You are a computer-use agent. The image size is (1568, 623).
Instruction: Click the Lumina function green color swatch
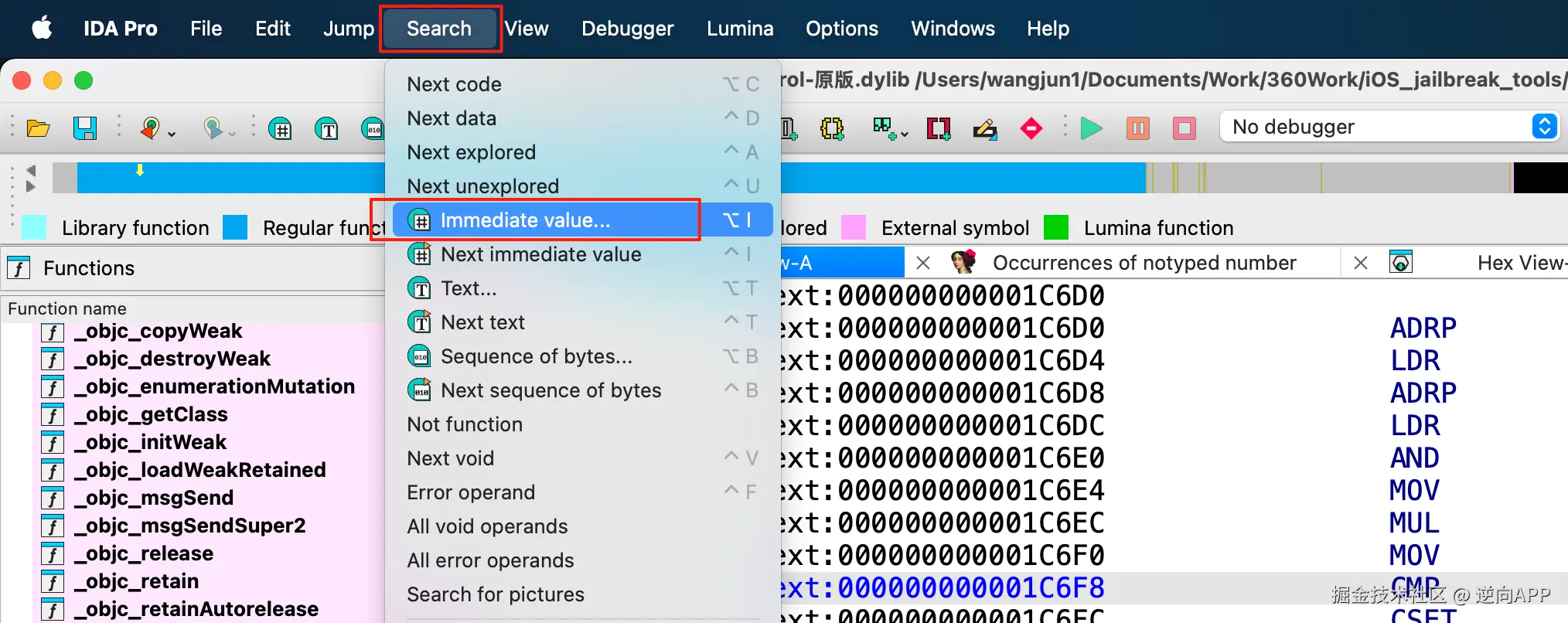pyautogui.click(x=1056, y=228)
